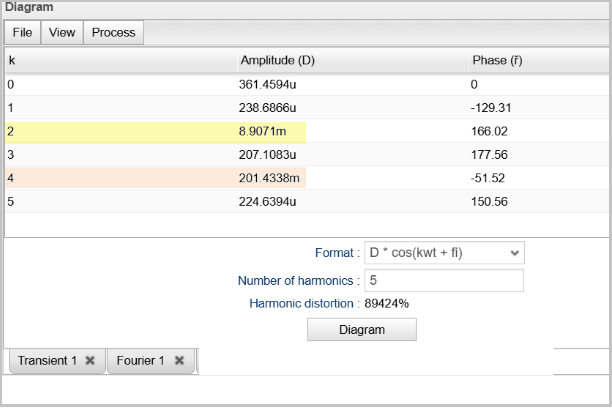Expand the Format dropdown
The image size is (612, 409).
coord(444,252)
